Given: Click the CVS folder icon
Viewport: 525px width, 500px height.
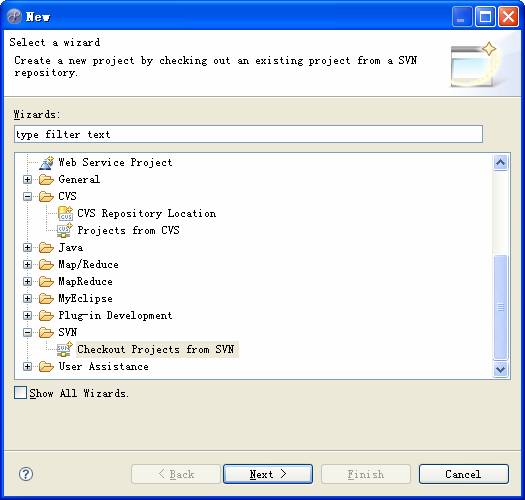Looking at the screenshot, I should pyautogui.click(x=46, y=197).
